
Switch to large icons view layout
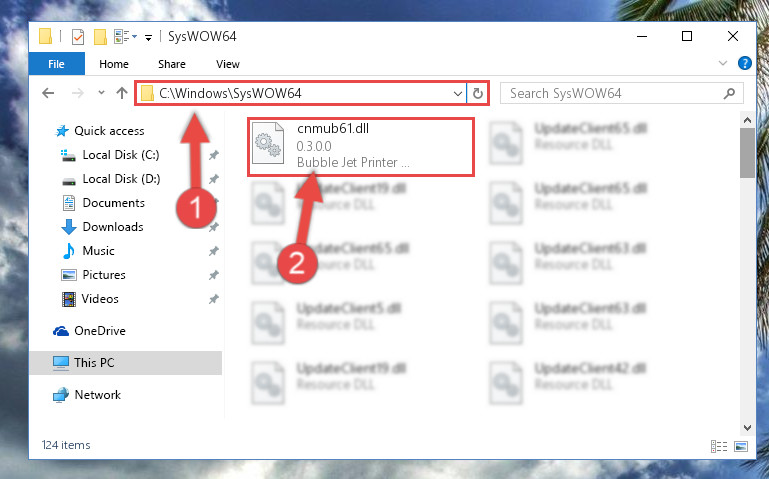tap(741, 446)
